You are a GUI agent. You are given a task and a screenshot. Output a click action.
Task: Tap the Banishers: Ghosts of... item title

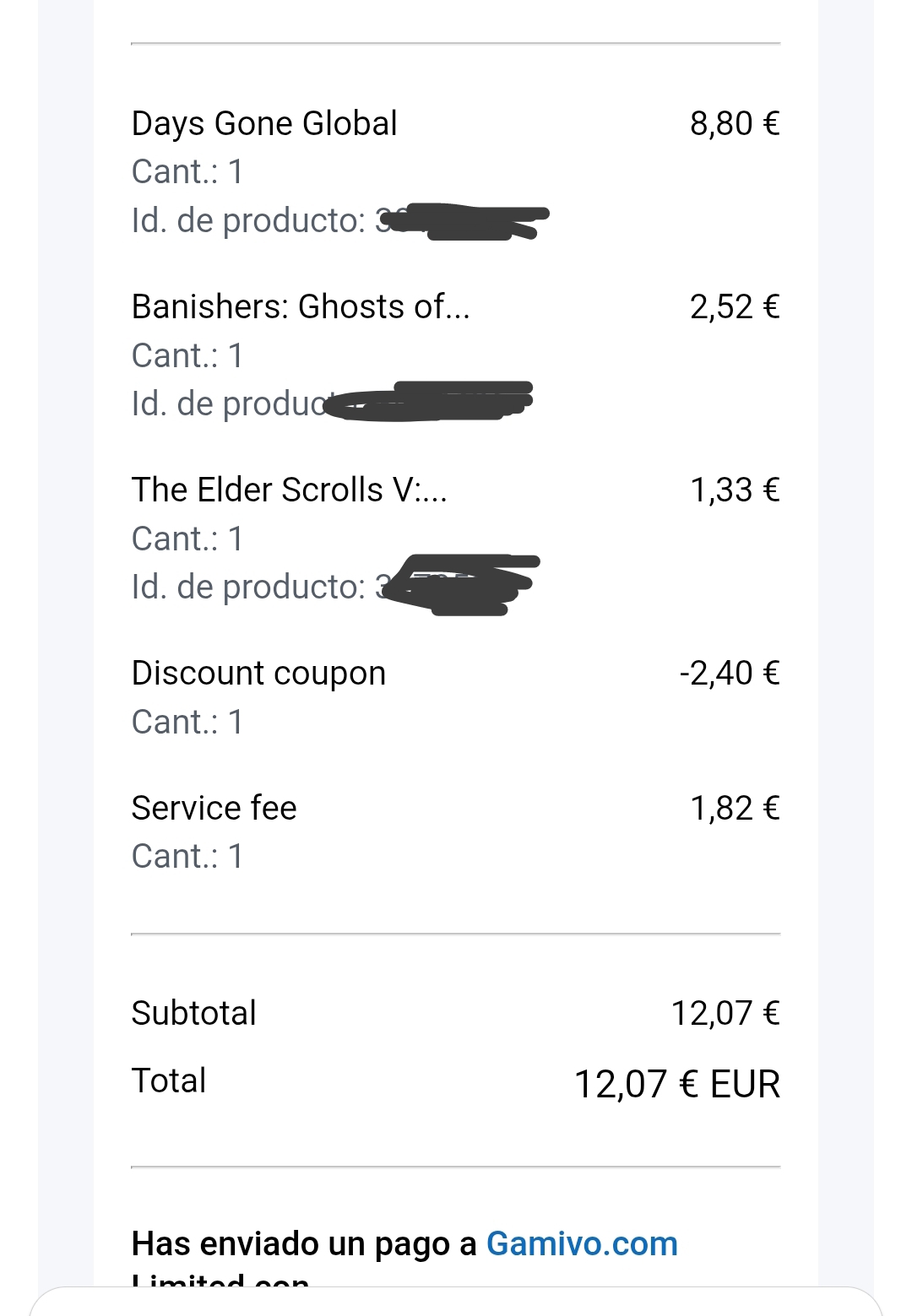300,306
